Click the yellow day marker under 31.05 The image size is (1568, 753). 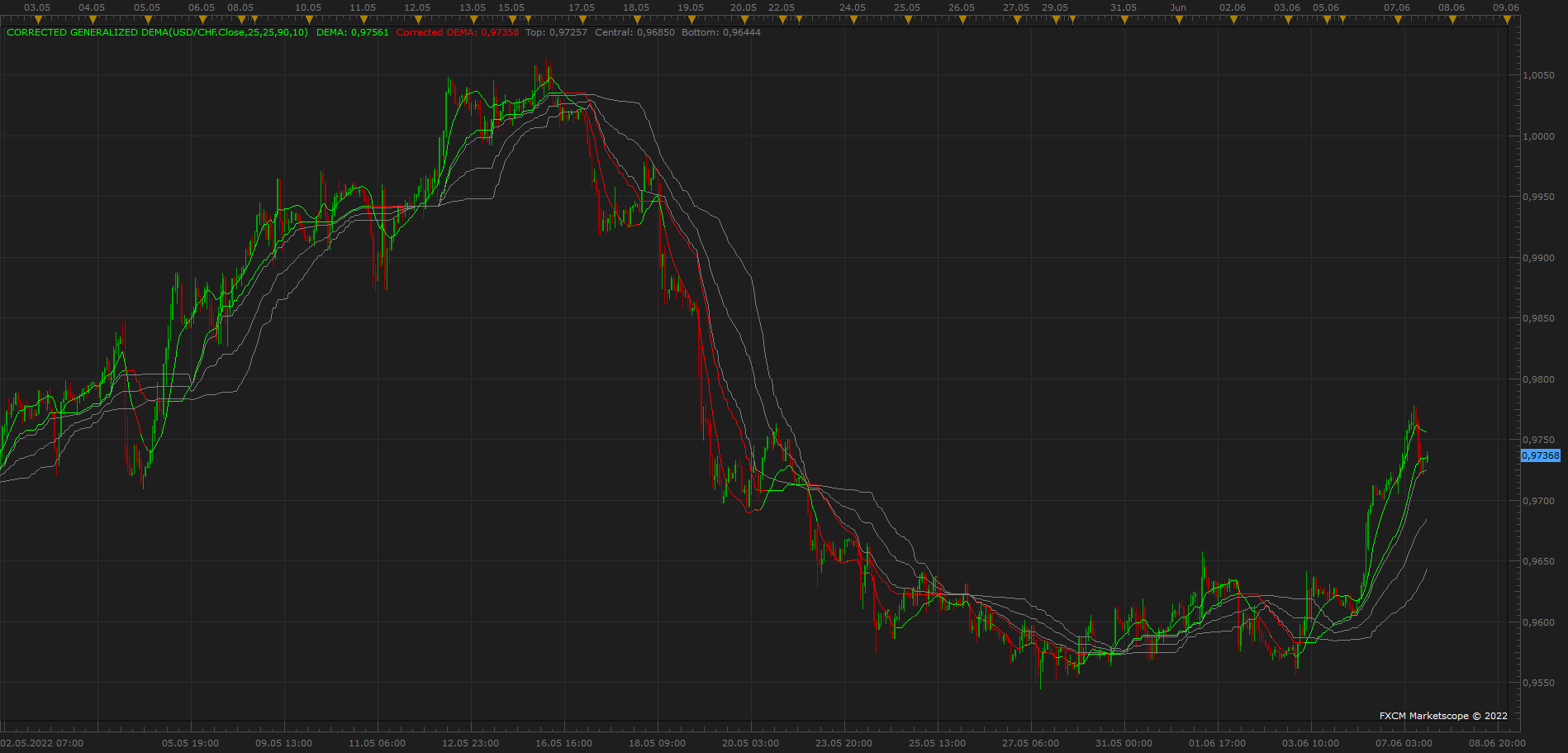point(1124,20)
